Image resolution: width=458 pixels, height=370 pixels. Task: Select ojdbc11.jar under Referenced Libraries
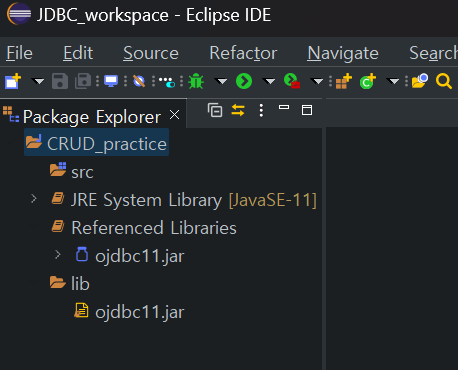coord(140,256)
